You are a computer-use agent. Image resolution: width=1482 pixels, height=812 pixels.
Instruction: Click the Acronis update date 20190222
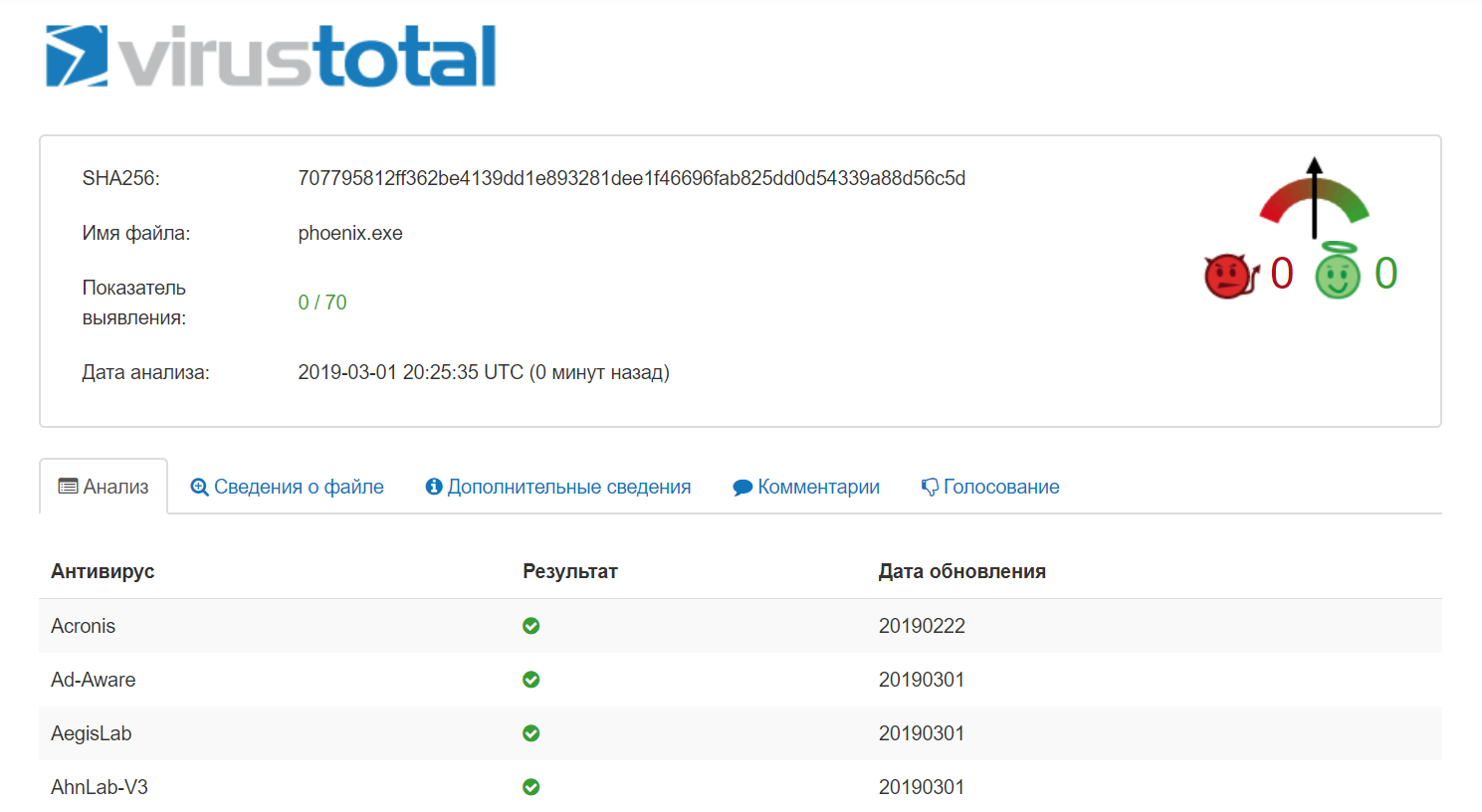tap(922, 626)
